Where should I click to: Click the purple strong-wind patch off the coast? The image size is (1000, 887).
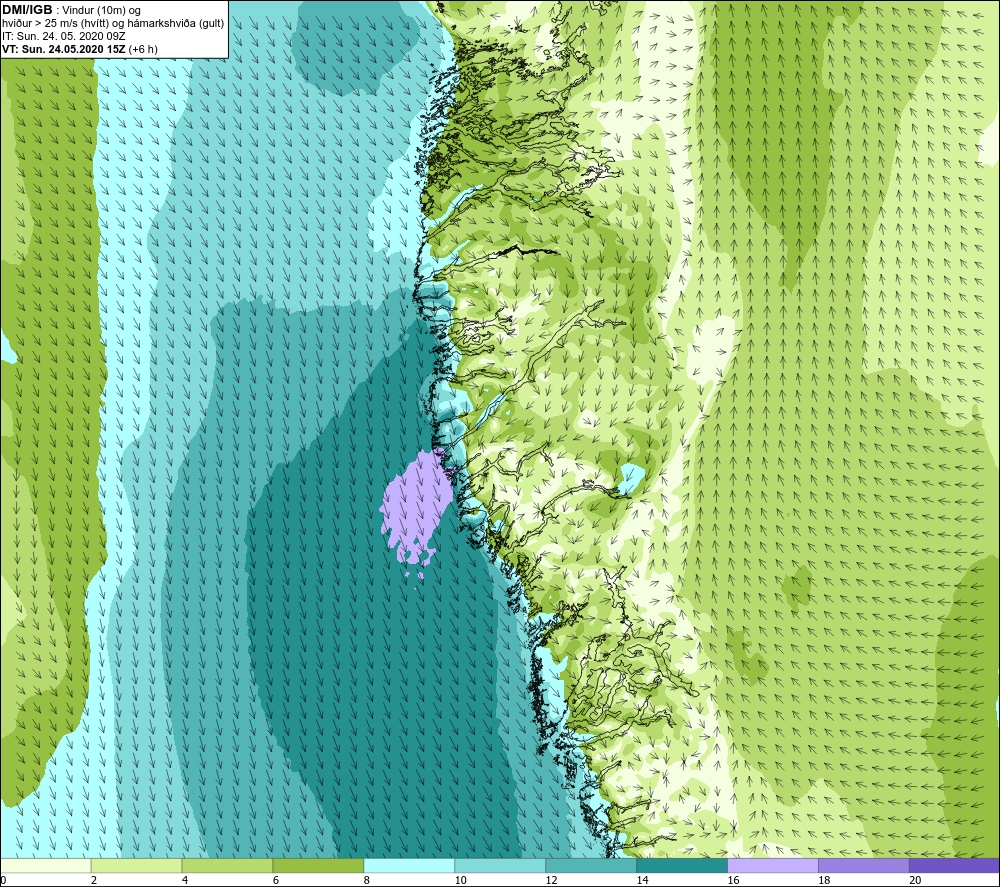tap(416, 507)
